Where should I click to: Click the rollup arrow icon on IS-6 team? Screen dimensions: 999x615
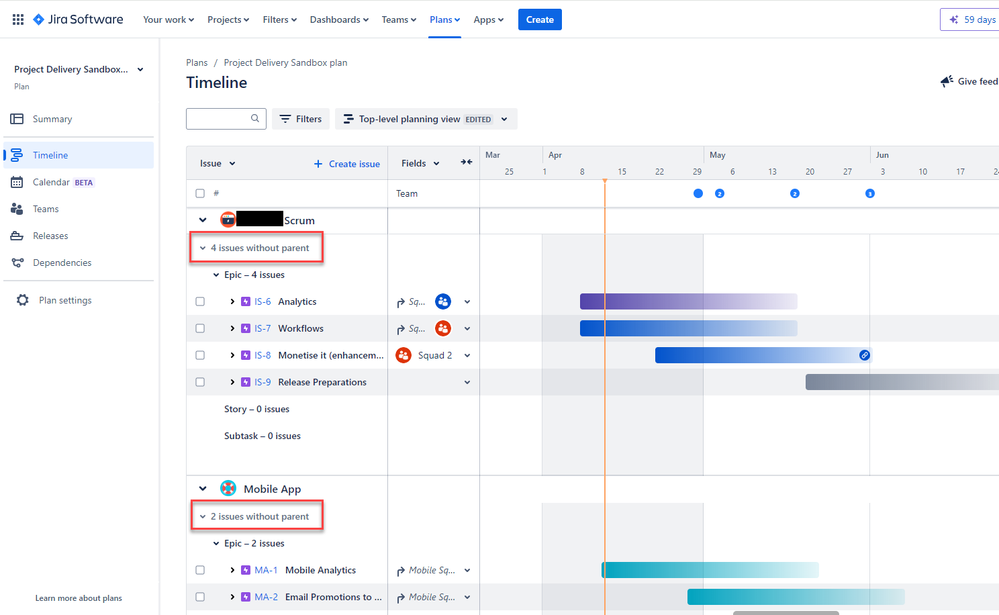[x=401, y=302]
